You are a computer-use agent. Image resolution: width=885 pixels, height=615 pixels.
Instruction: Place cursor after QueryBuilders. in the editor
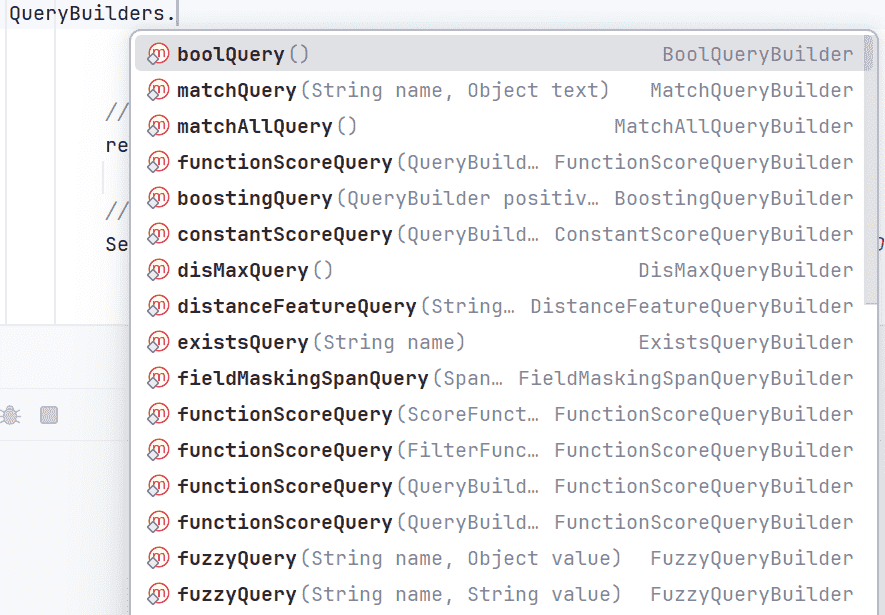178,15
